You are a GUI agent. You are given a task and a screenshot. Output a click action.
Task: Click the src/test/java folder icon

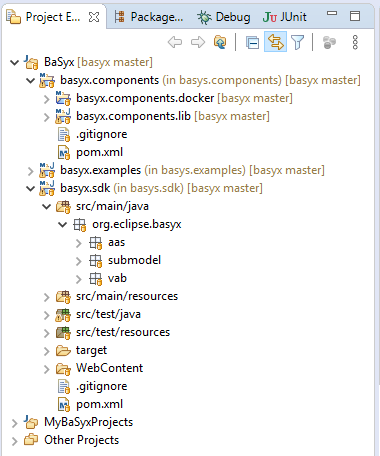tap(63, 314)
